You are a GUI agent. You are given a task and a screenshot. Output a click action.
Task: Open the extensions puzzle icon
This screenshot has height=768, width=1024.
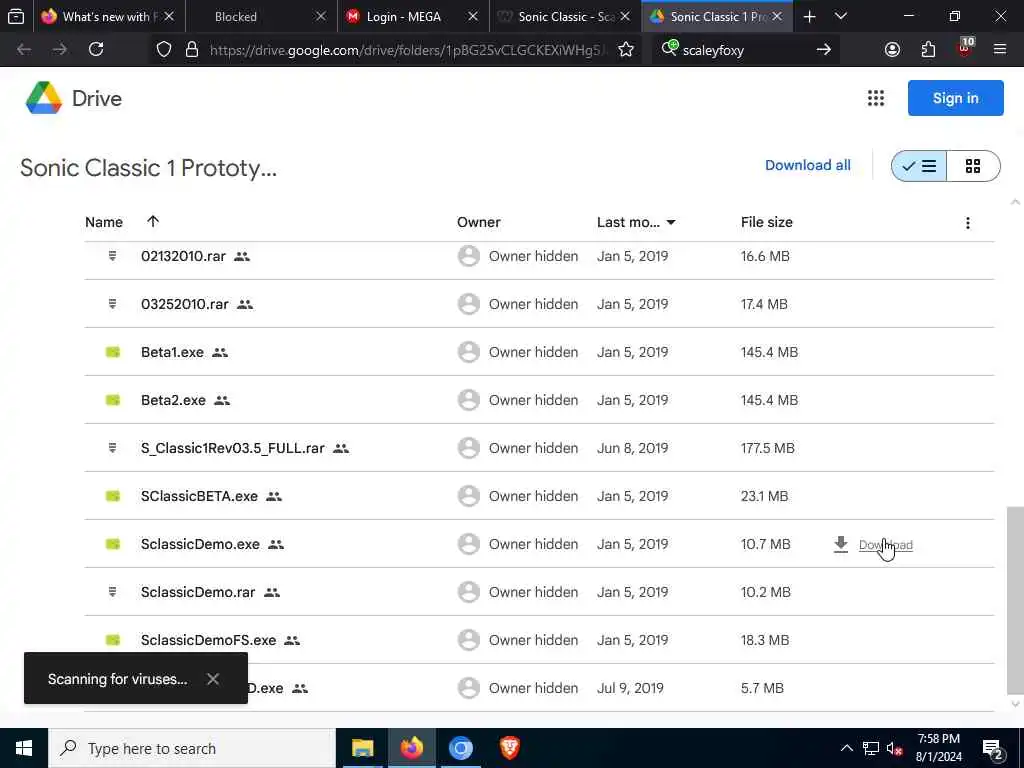(x=928, y=50)
